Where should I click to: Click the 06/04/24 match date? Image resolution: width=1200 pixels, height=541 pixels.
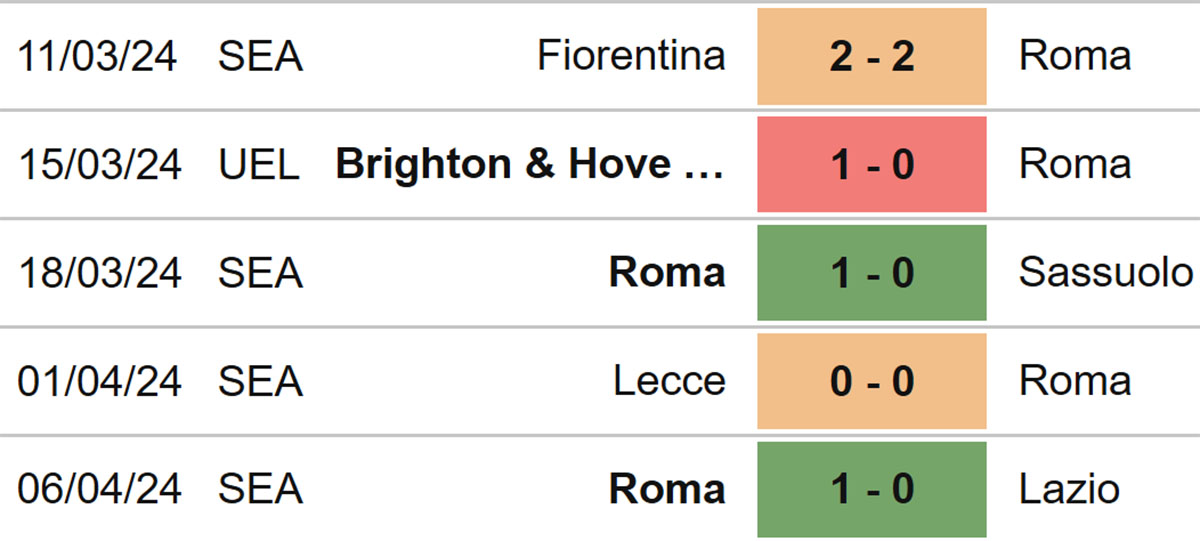(x=98, y=489)
